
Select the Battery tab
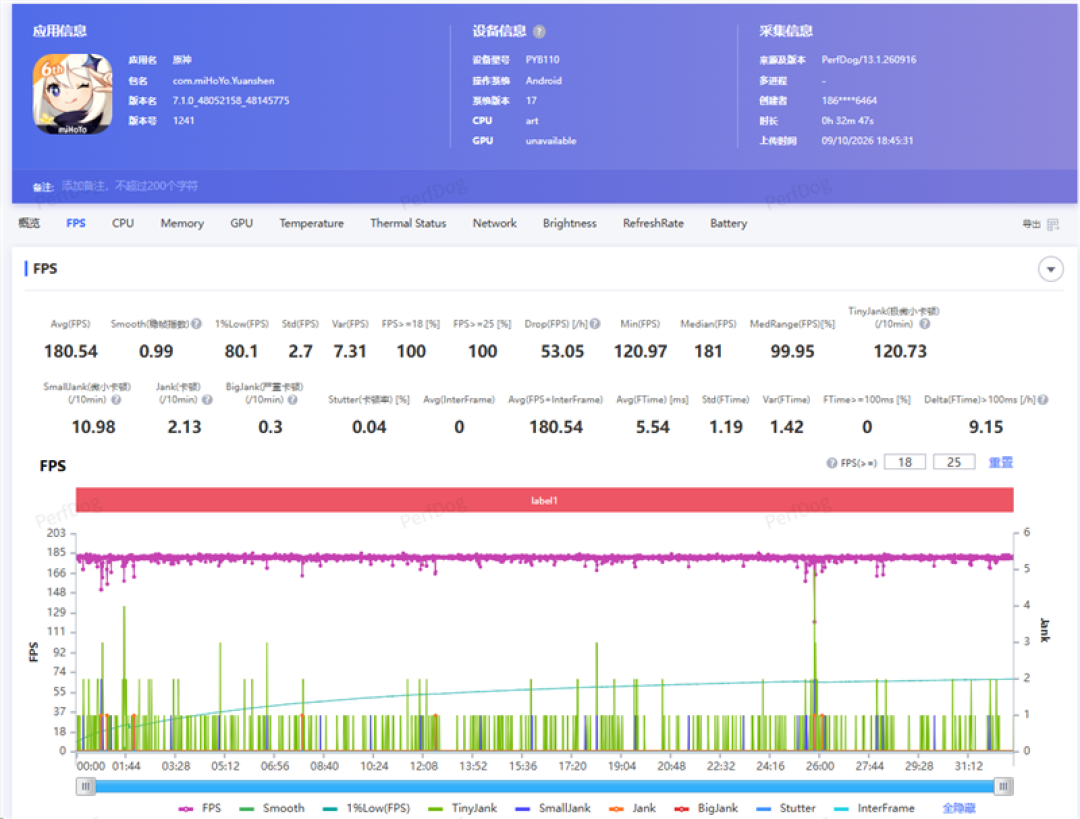pos(728,223)
